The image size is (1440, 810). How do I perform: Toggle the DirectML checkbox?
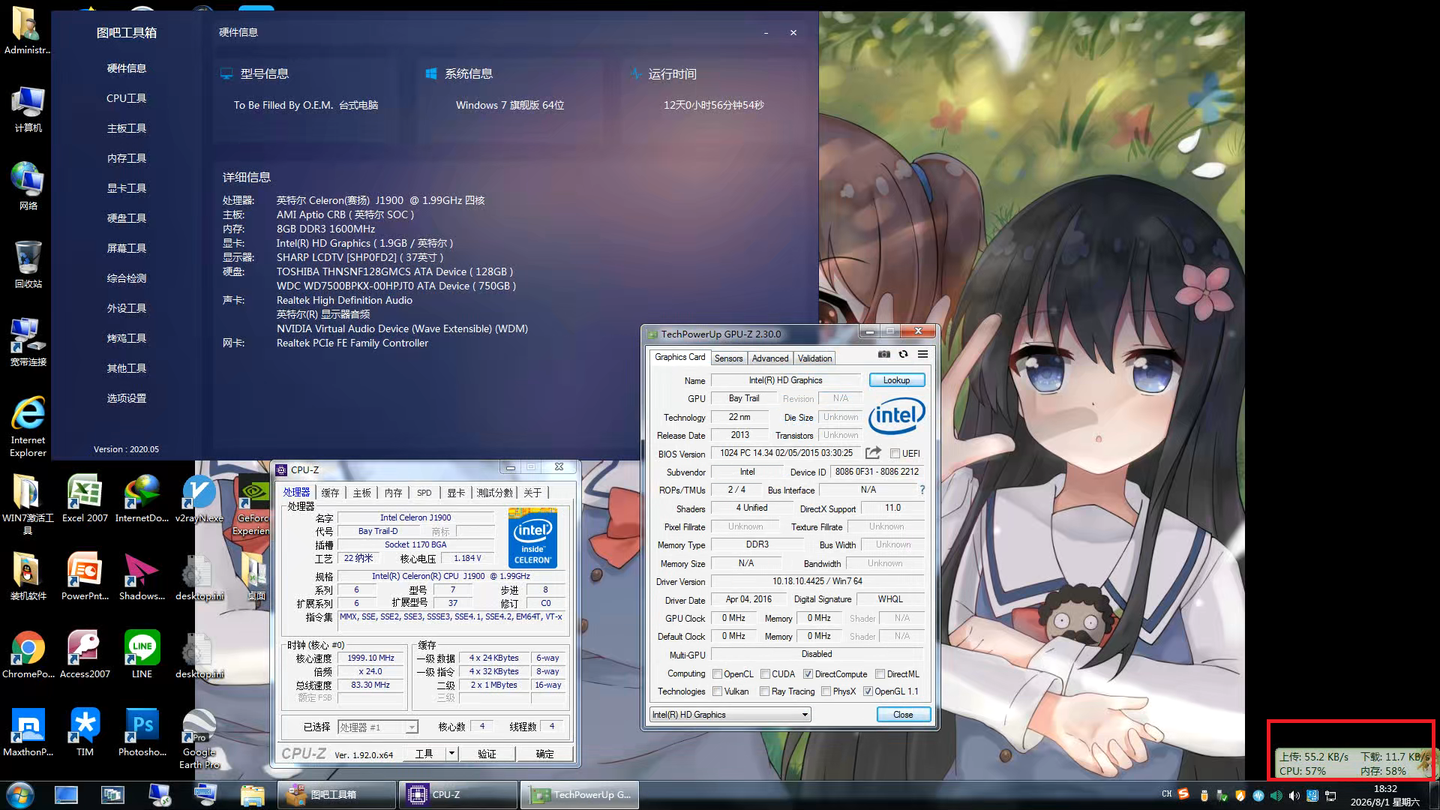pos(880,674)
